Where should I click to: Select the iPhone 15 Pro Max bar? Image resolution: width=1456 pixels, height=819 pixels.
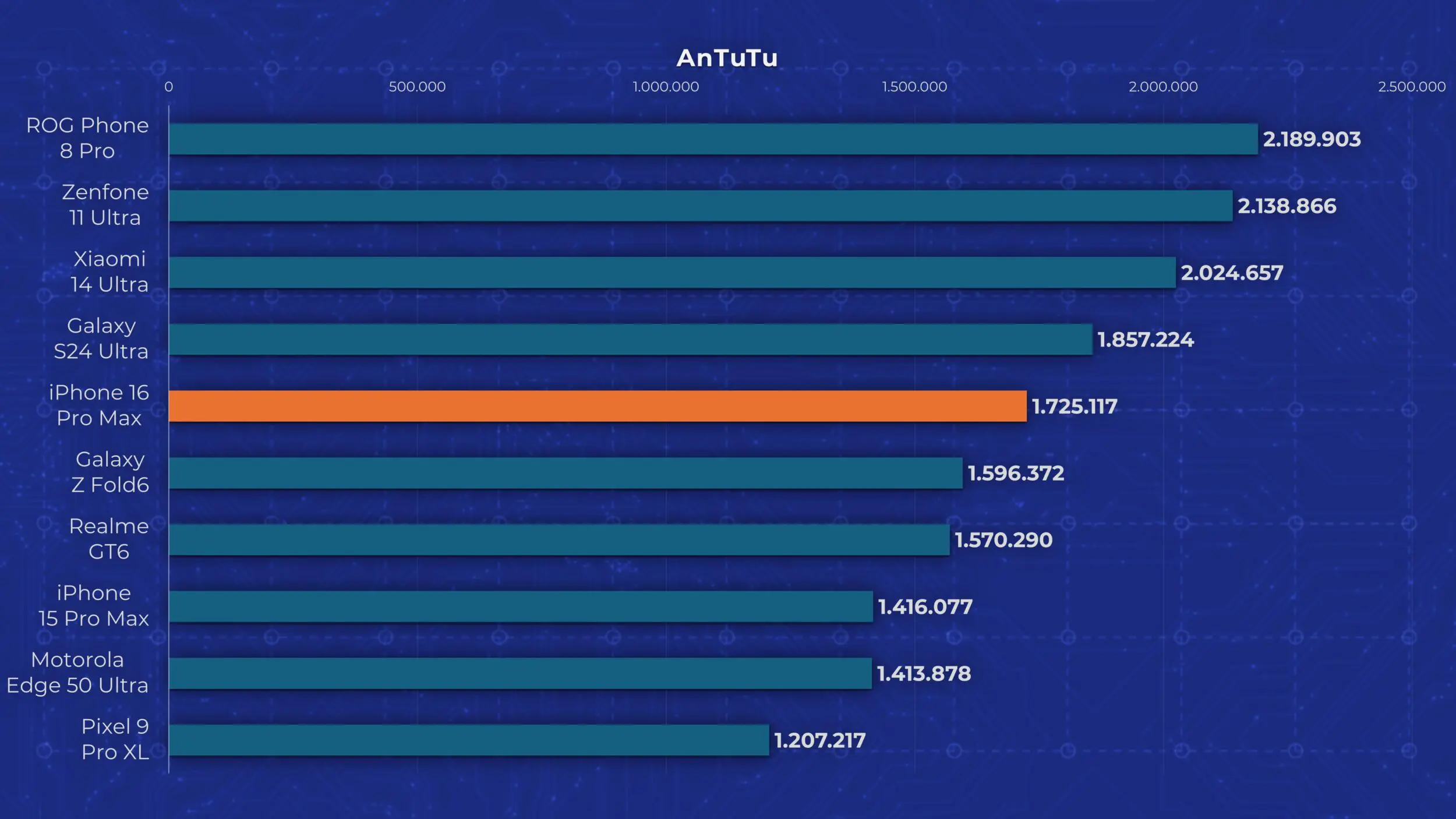pos(521,606)
